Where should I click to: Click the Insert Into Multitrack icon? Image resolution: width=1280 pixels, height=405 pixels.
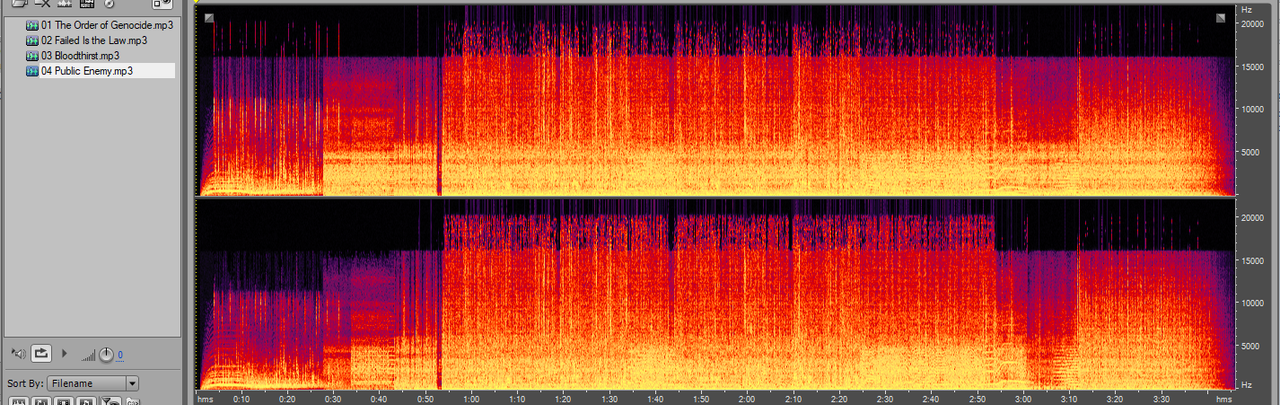pos(65,4)
